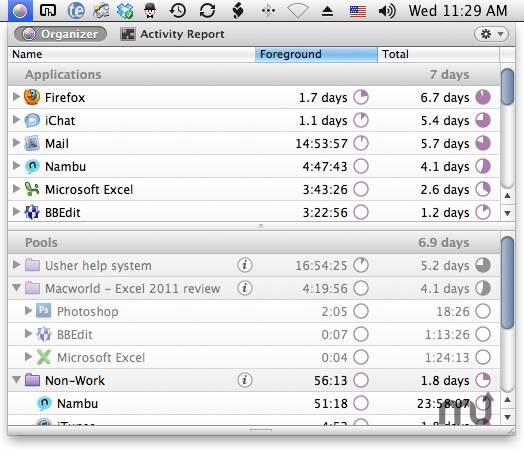Open the Time Machine menu bar icon
Screen dimensions: 524x455
click(177, 11)
